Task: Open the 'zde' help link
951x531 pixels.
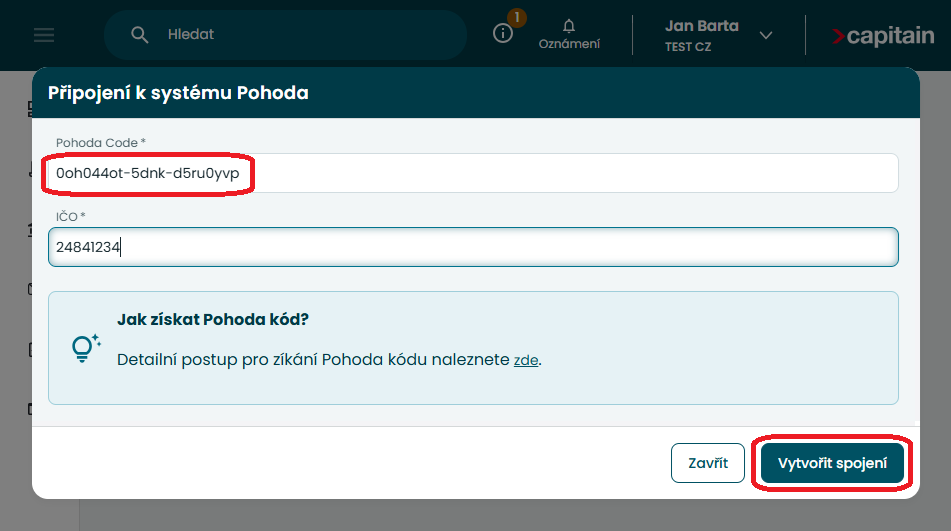Action: [526, 360]
